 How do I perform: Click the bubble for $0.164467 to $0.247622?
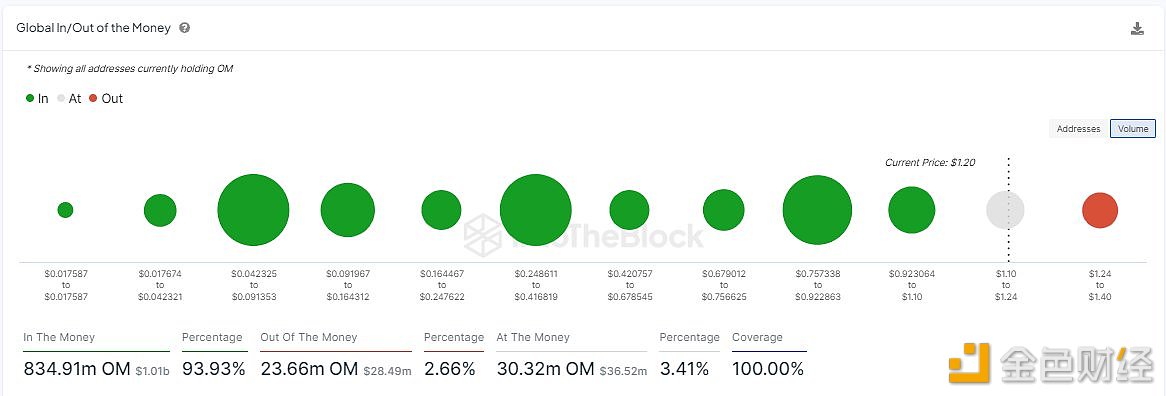tap(442, 210)
